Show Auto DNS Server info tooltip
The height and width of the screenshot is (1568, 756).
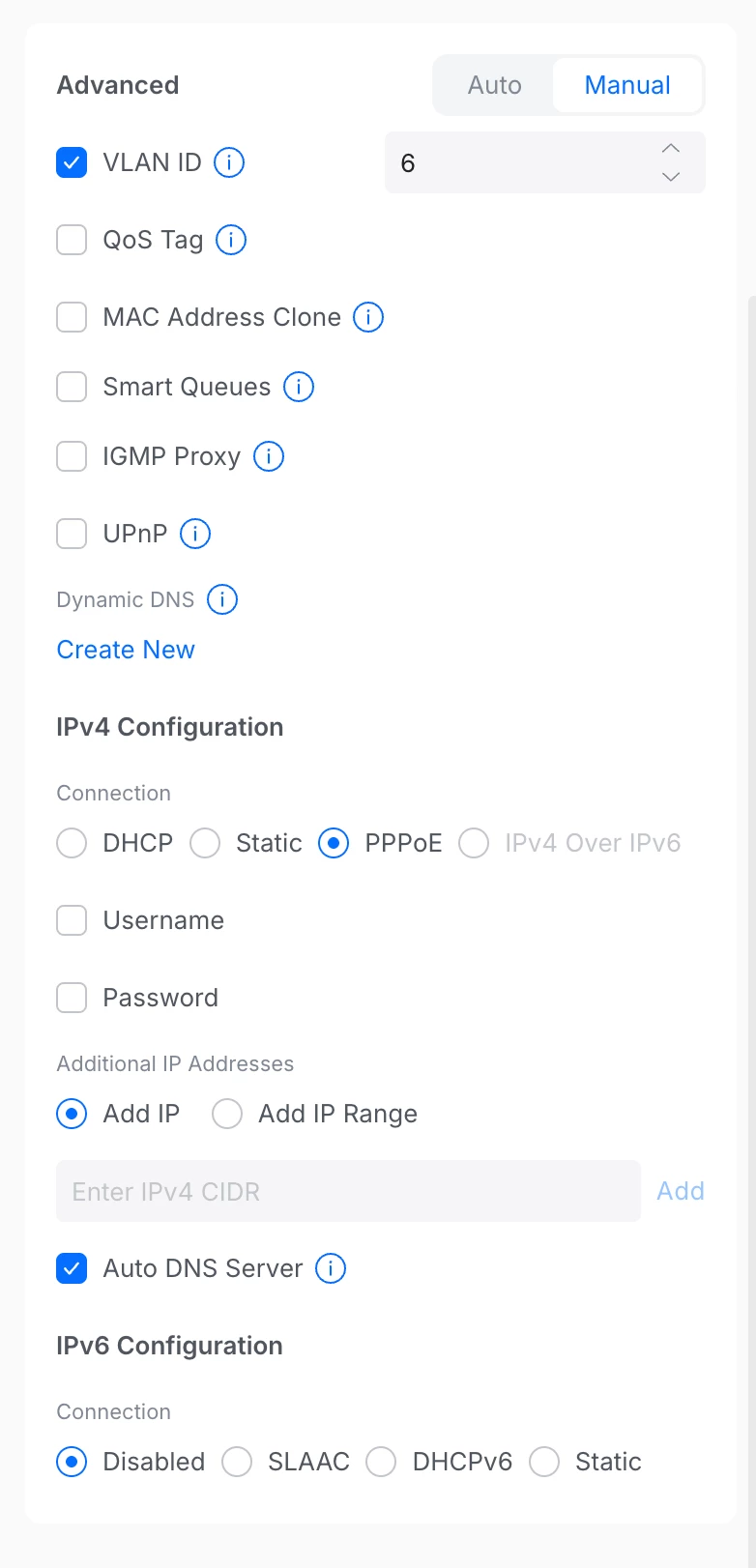pyautogui.click(x=331, y=1268)
